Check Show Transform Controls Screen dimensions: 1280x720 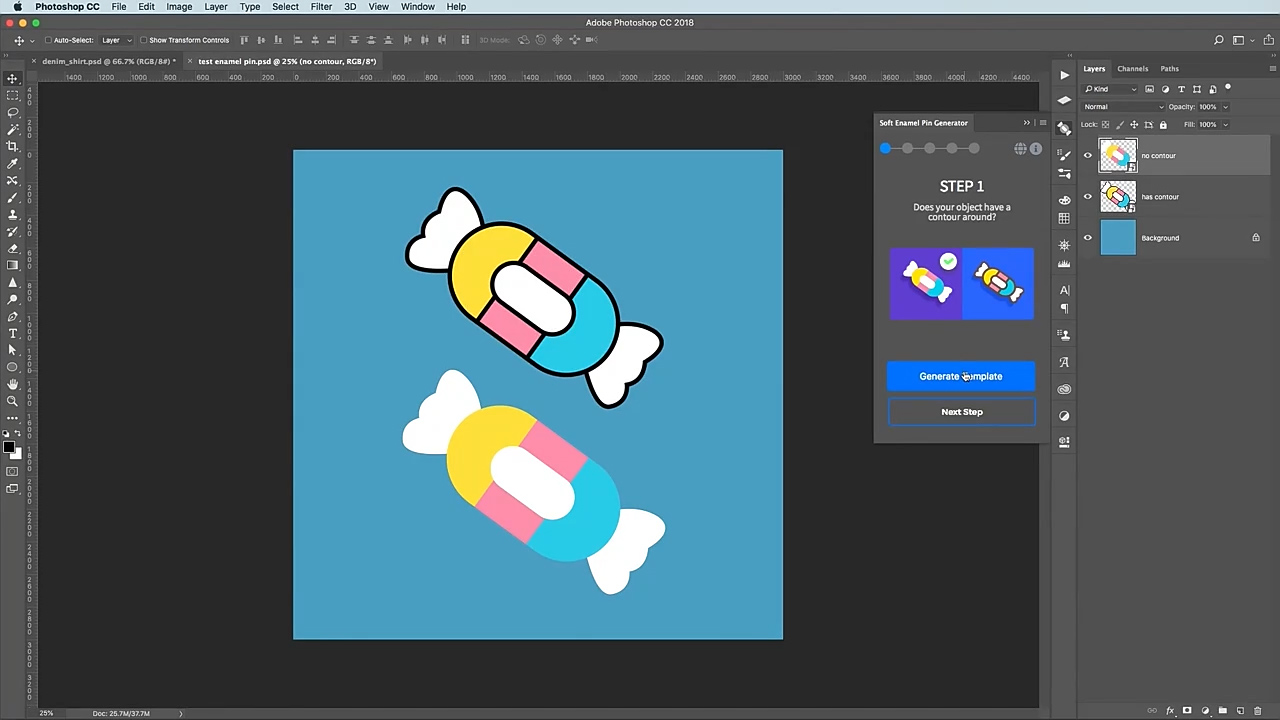(x=143, y=40)
